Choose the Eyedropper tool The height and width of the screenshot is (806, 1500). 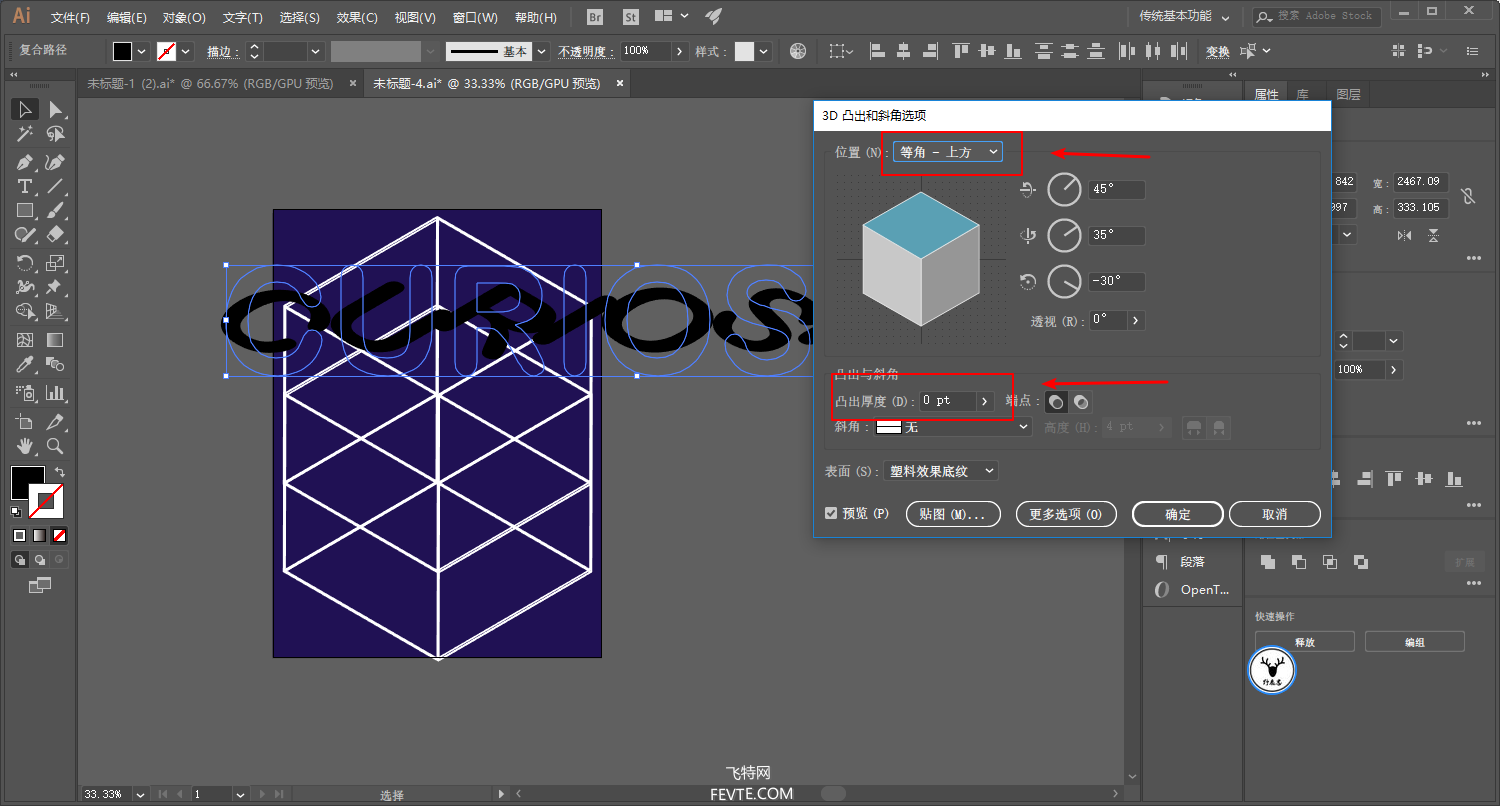[x=25, y=365]
